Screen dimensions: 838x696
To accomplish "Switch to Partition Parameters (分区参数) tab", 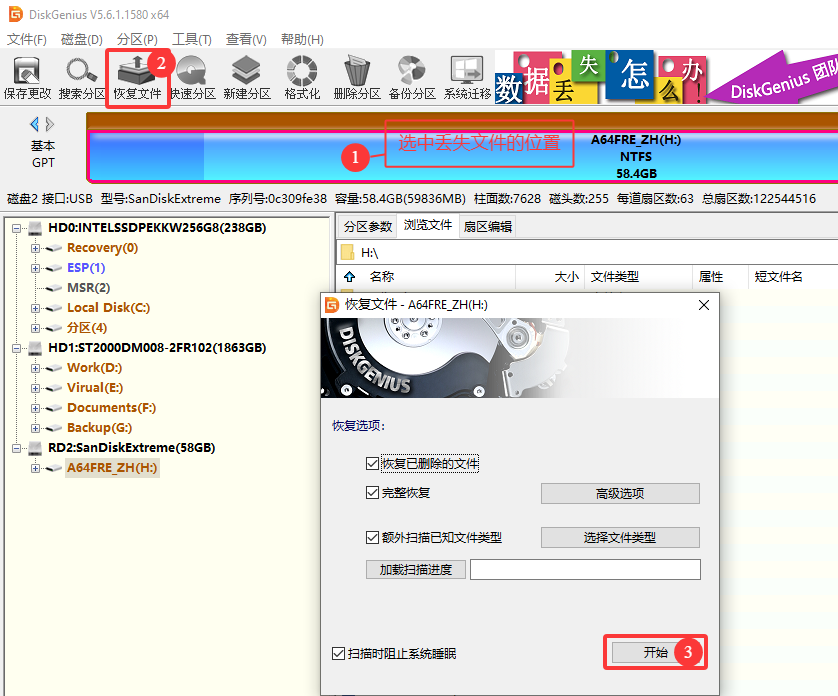I will tap(368, 227).
